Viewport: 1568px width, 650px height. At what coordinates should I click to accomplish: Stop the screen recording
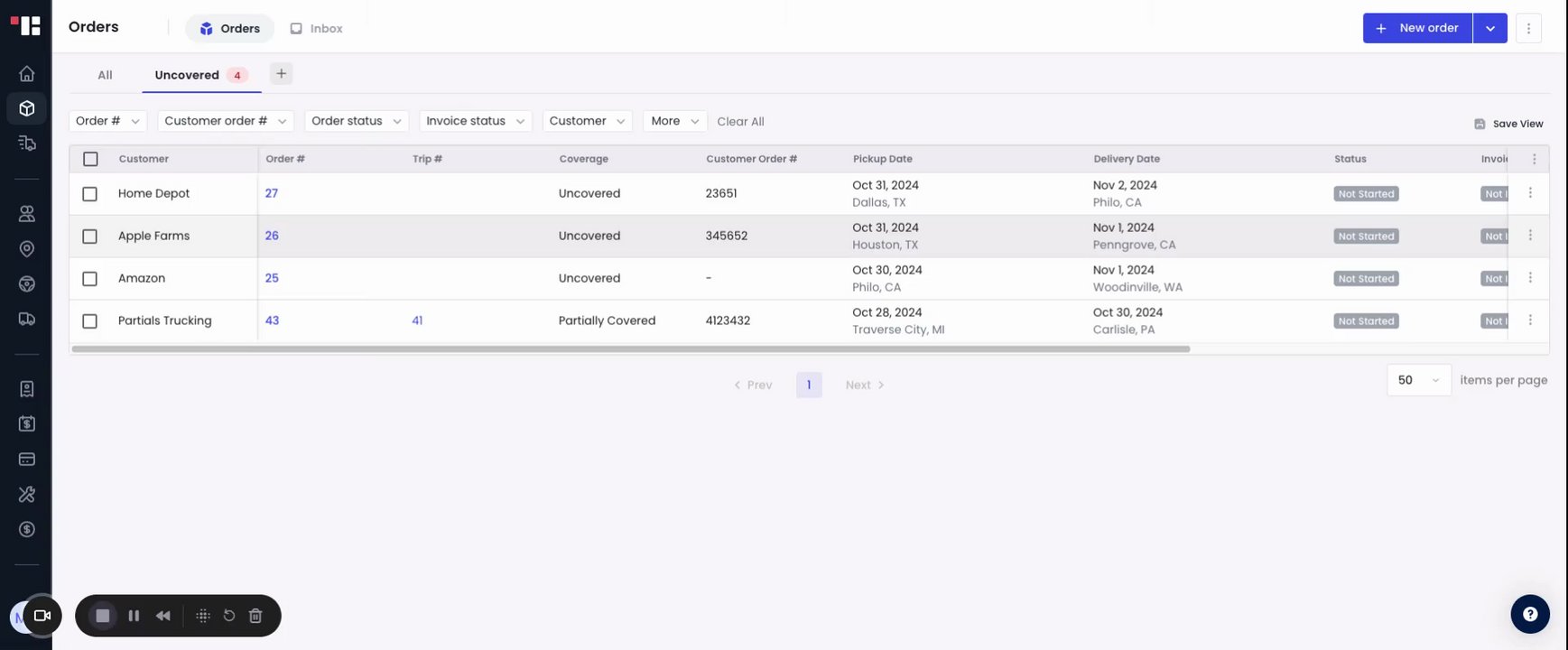103,616
